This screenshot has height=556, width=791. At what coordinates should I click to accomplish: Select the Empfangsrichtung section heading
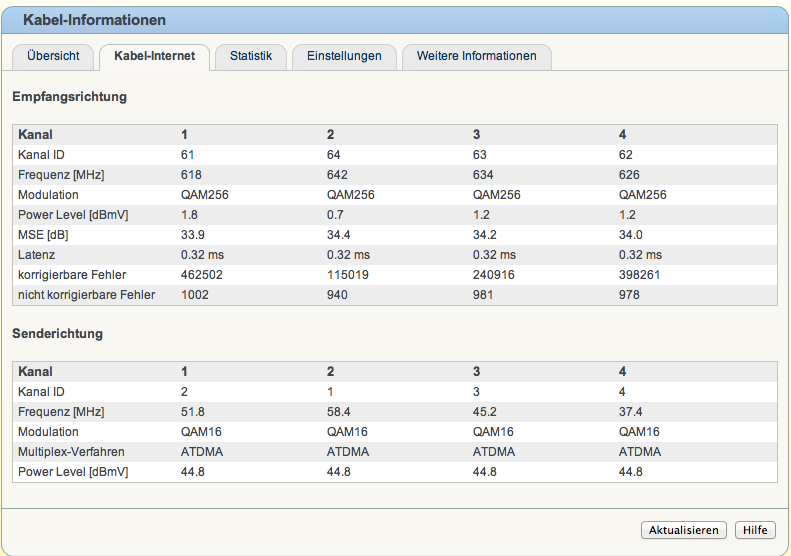pyautogui.click(x=69, y=98)
